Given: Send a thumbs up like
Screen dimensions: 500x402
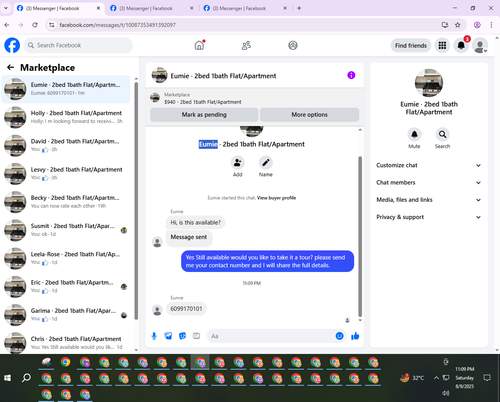Looking at the screenshot, I should (355, 336).
